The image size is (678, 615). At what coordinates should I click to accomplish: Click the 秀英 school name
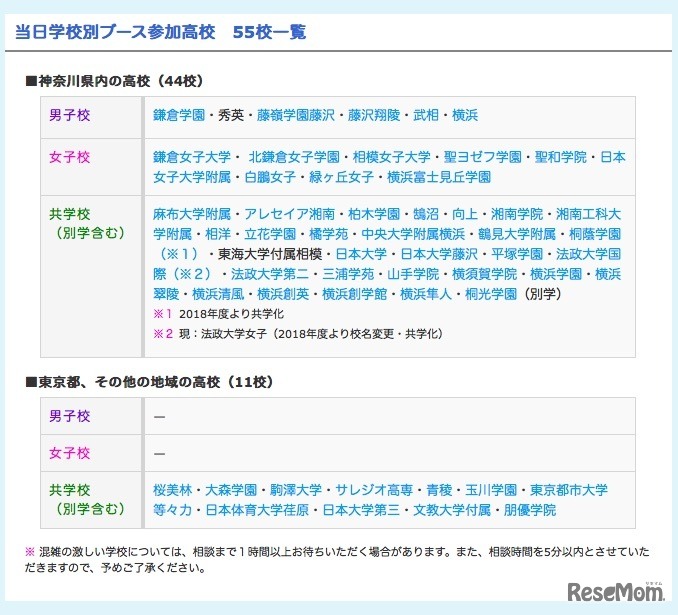coord(231,115)
